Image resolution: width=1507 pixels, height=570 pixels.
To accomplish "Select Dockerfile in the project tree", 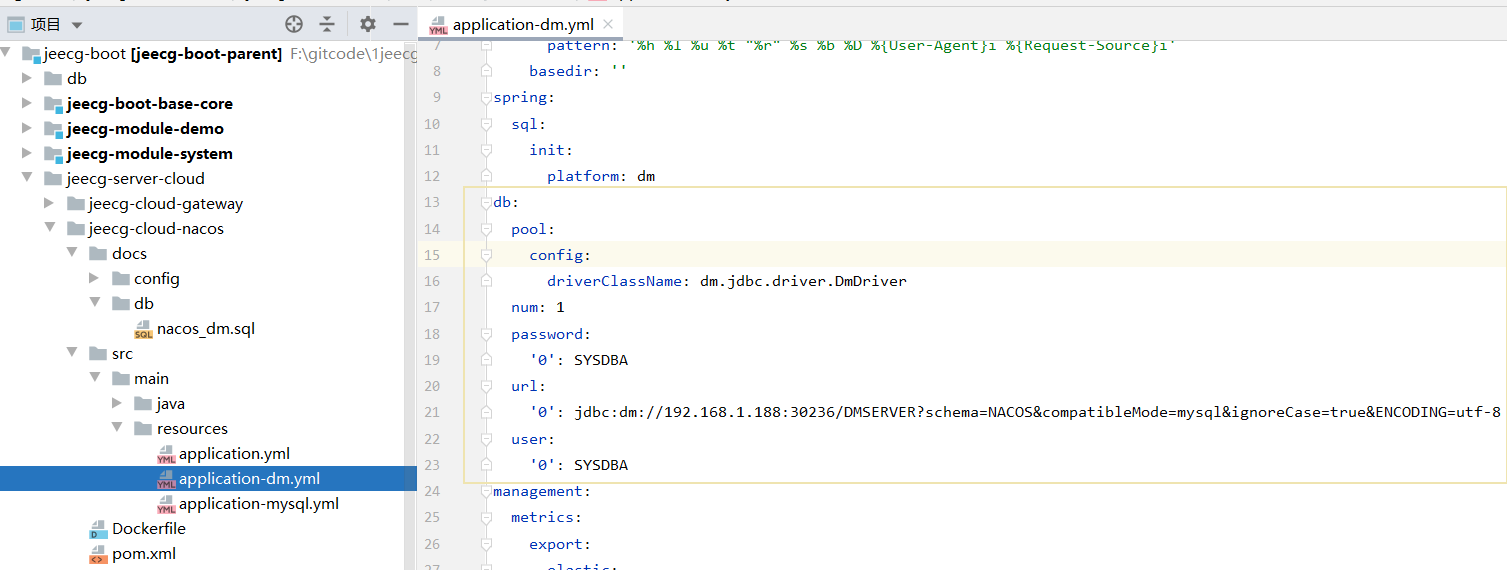I will coord(149,529).
